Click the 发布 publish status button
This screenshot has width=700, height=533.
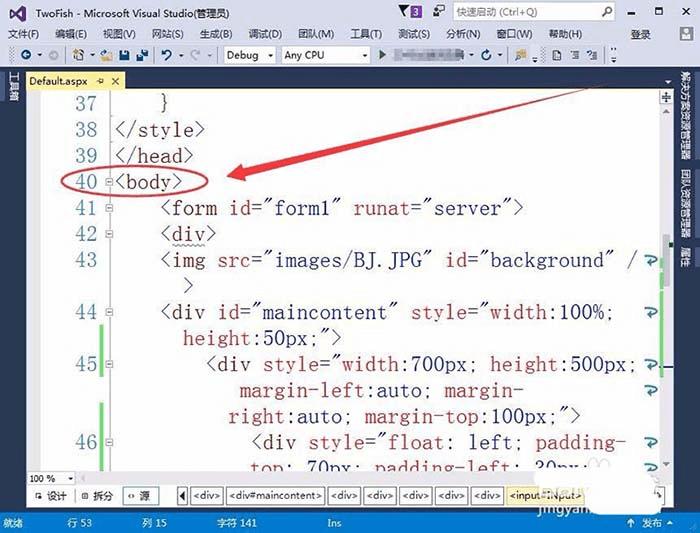pos(650,523)
